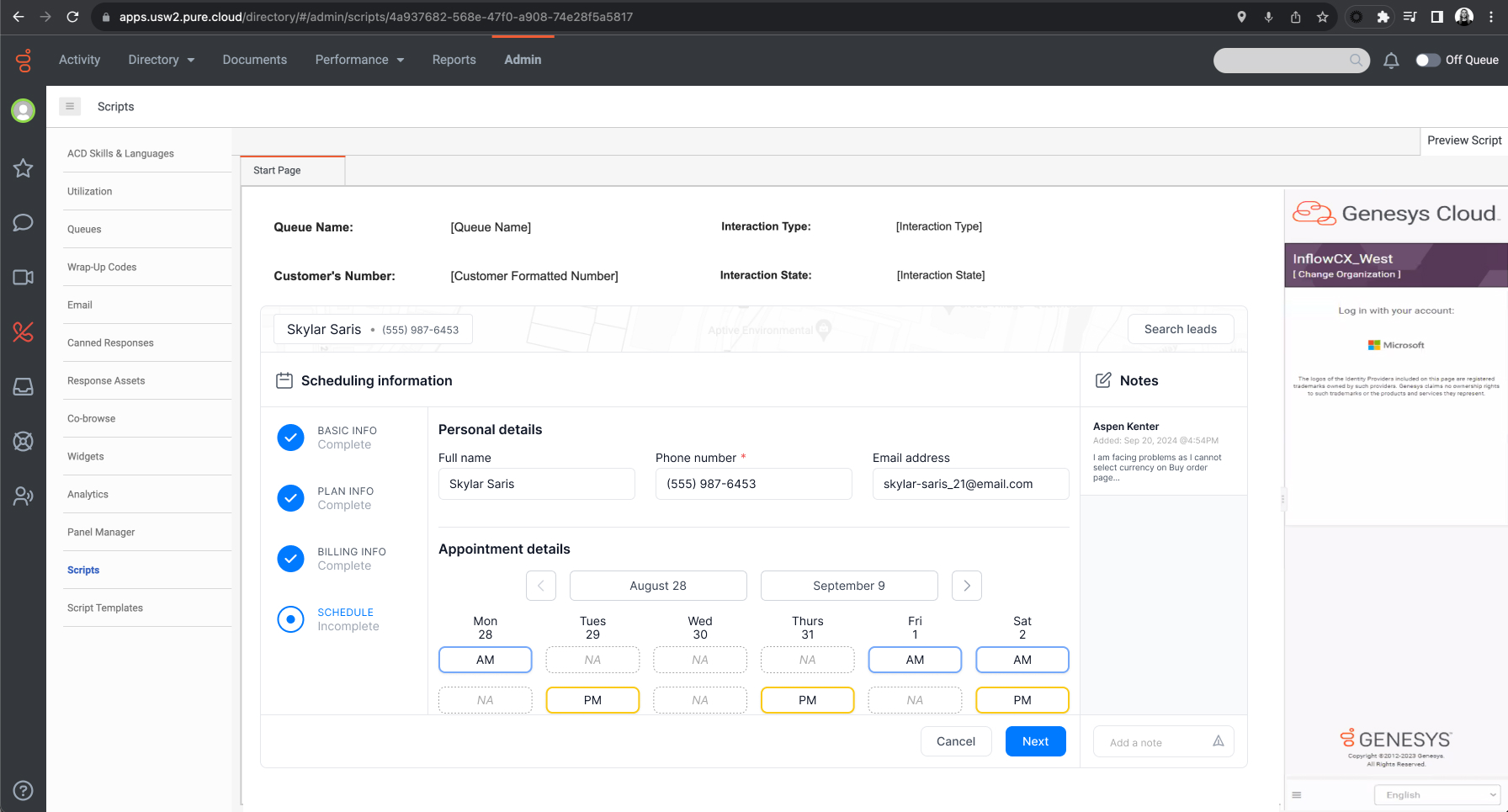This screenshot has height=812, width=1508.
Task: Click the calendar icon beside Scheduling information
Action: pos(284,380)
